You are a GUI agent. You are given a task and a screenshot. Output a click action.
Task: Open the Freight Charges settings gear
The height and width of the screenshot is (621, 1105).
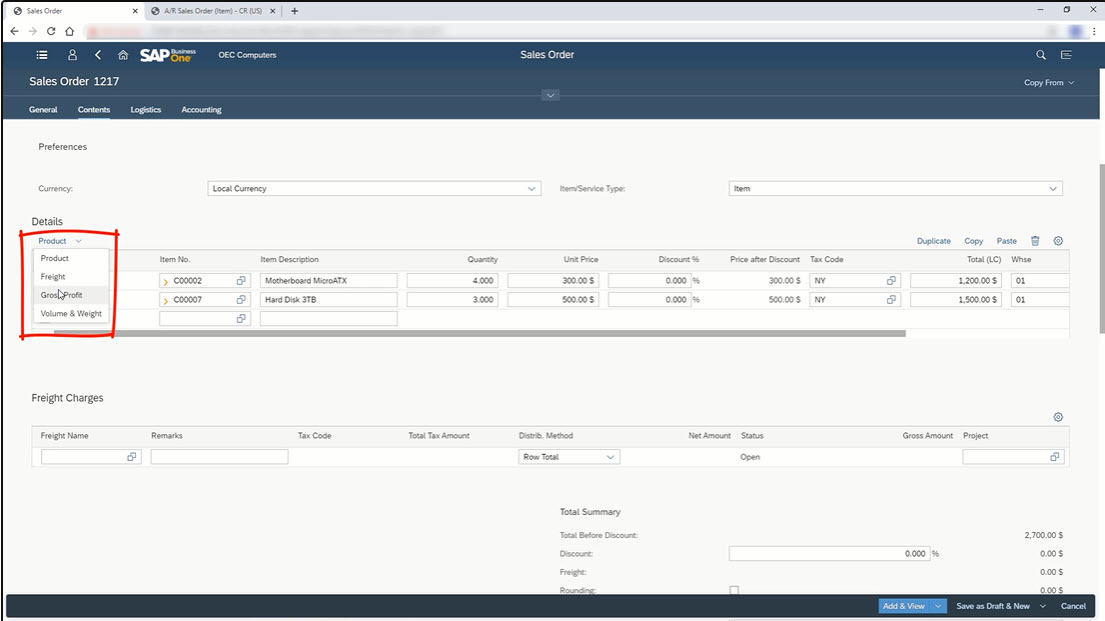1058,417
